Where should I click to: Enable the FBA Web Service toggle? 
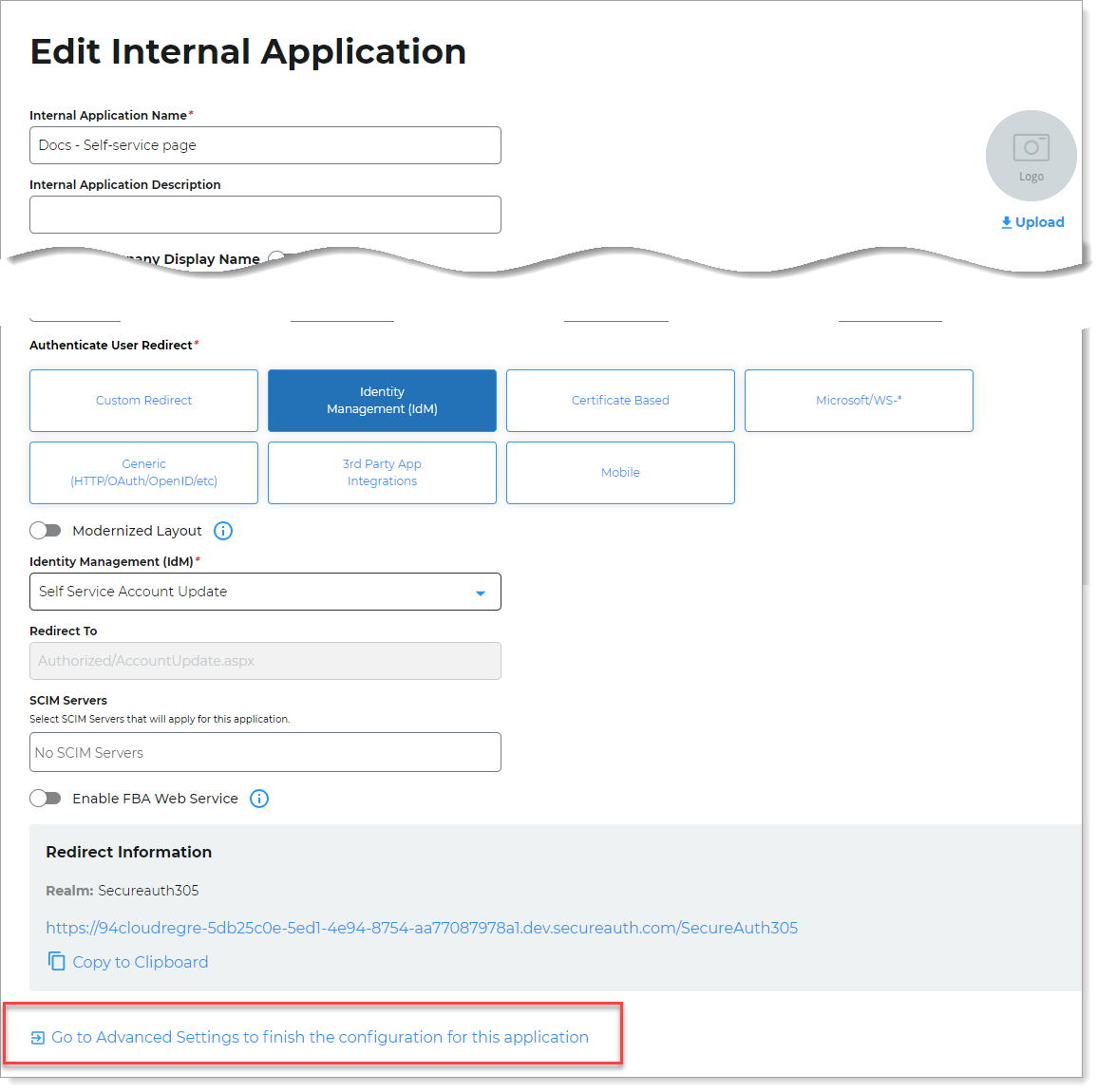click(x=46, y=799)
